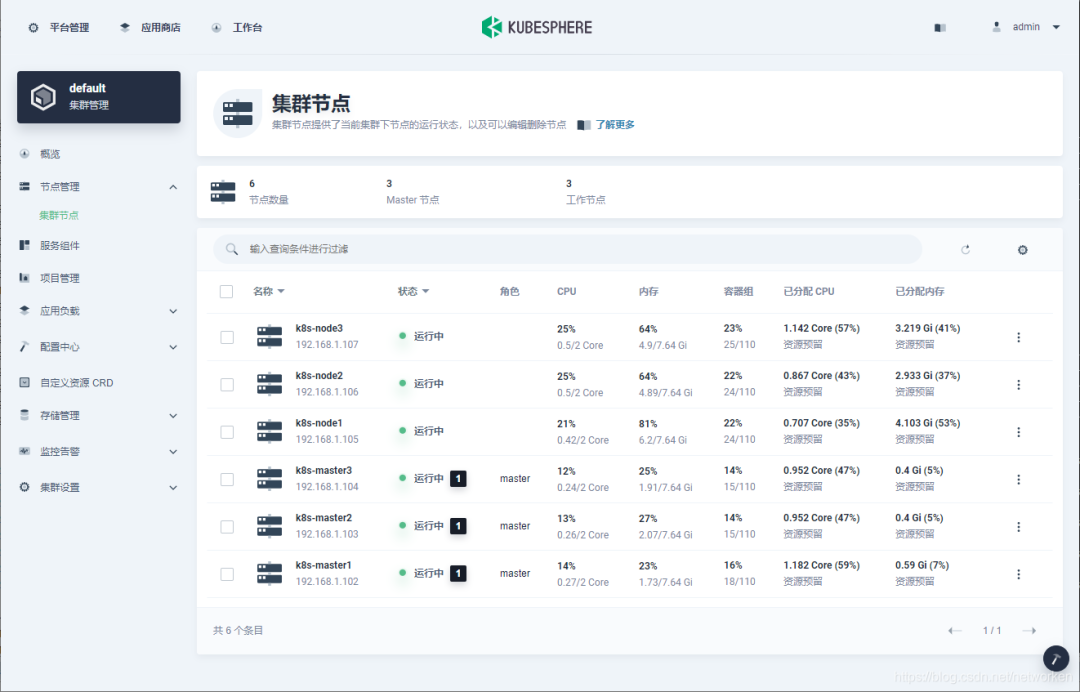Image resolution: width=1080 pixels, height=692 pixels.
Task: Check the k8s-node1 row checkbox
Action: 227,432
